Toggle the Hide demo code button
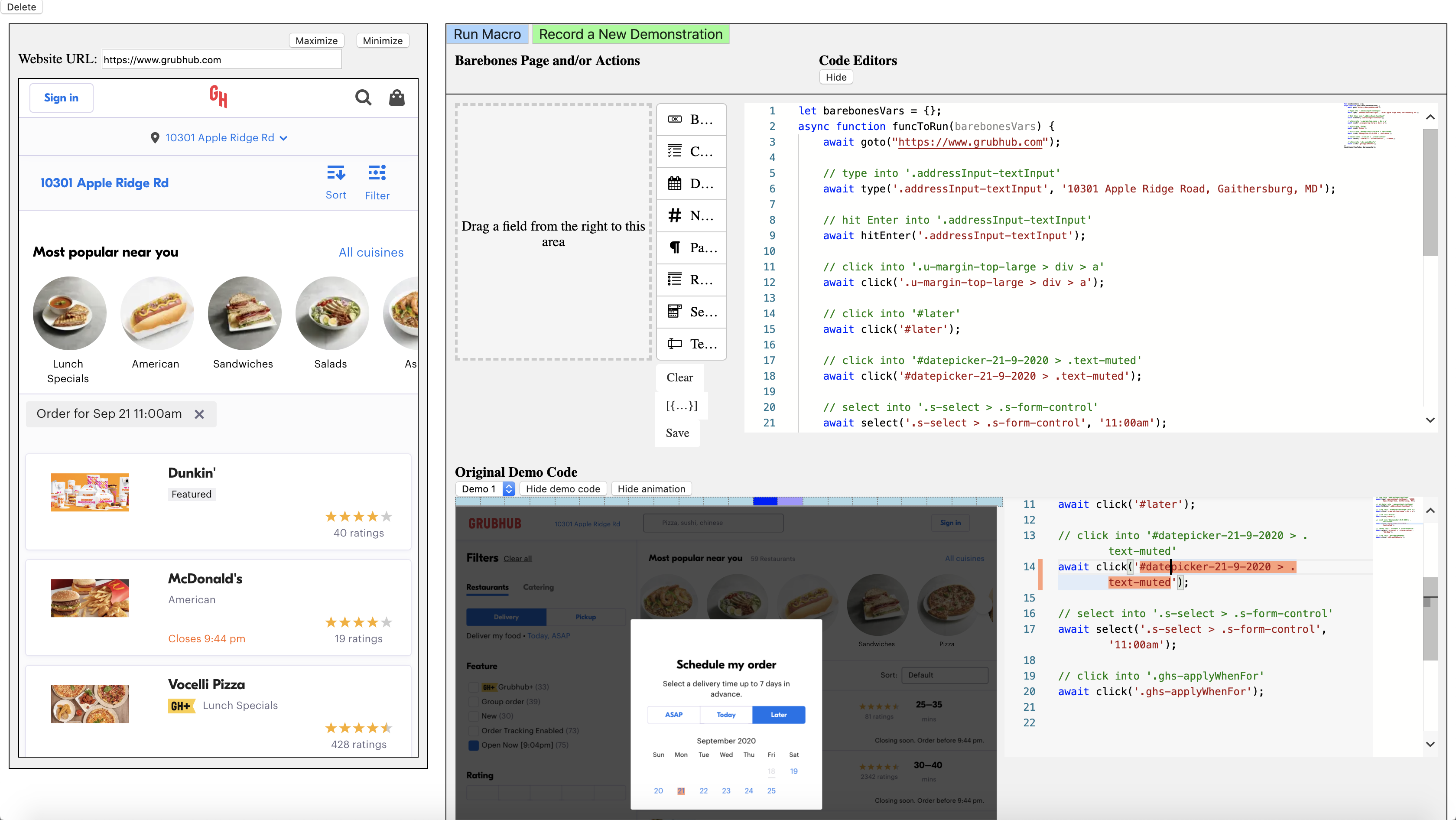The height and width of the screenshot is (820, 1456). point(563,489)
